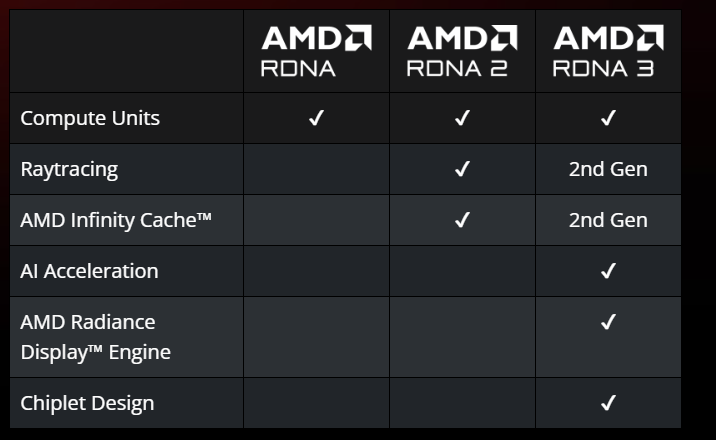
Task: Click AI Acceleration checkmark under RDNA 3
Action: pyautogui.click(x=608, y=271)
